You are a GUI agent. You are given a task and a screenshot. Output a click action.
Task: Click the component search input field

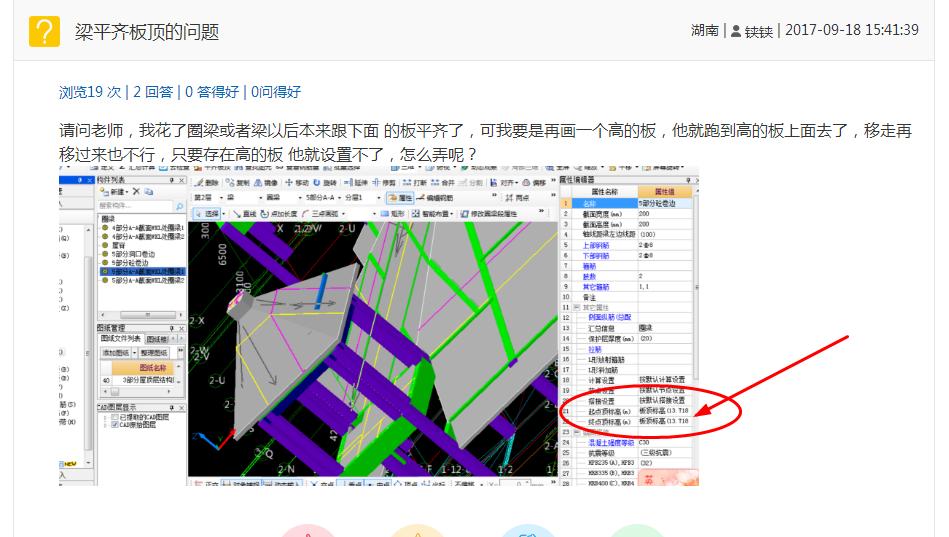(x=136, y=206)
